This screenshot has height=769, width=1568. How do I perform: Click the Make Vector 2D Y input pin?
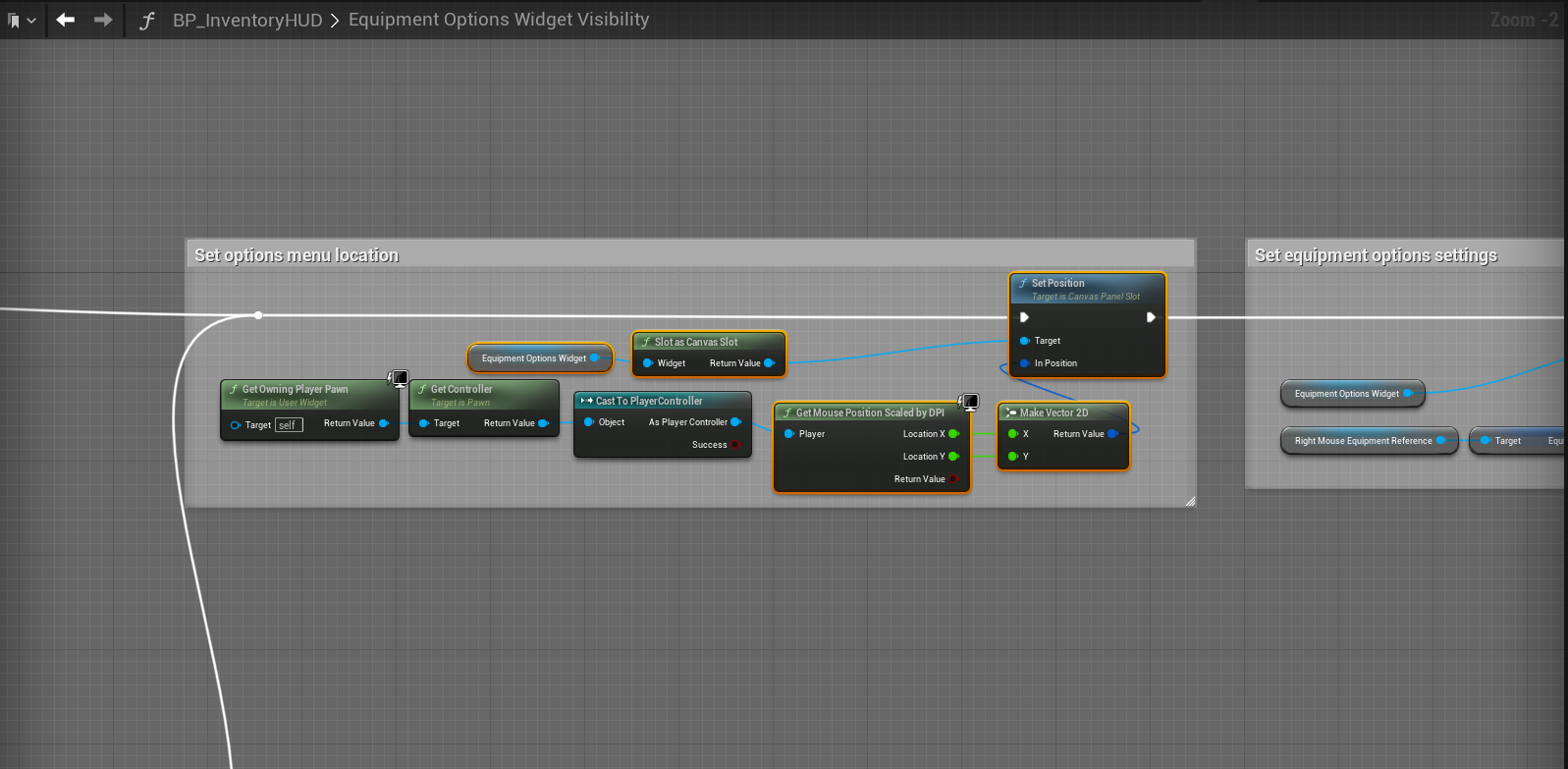(1013, 457)
